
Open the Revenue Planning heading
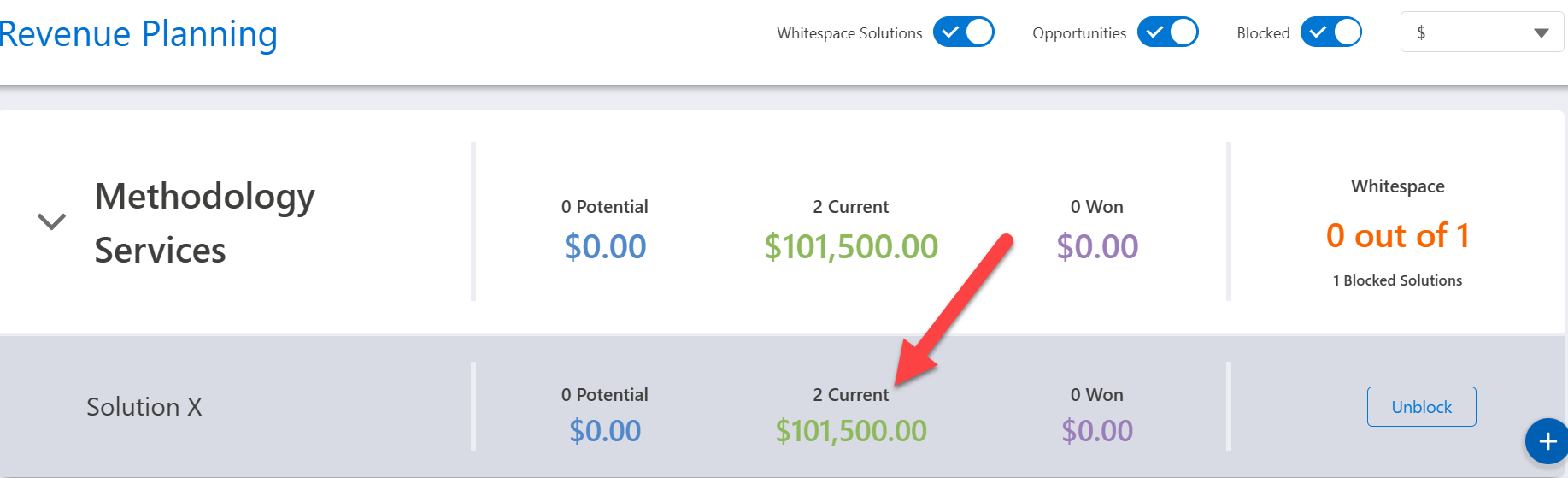tap(138, 34)
